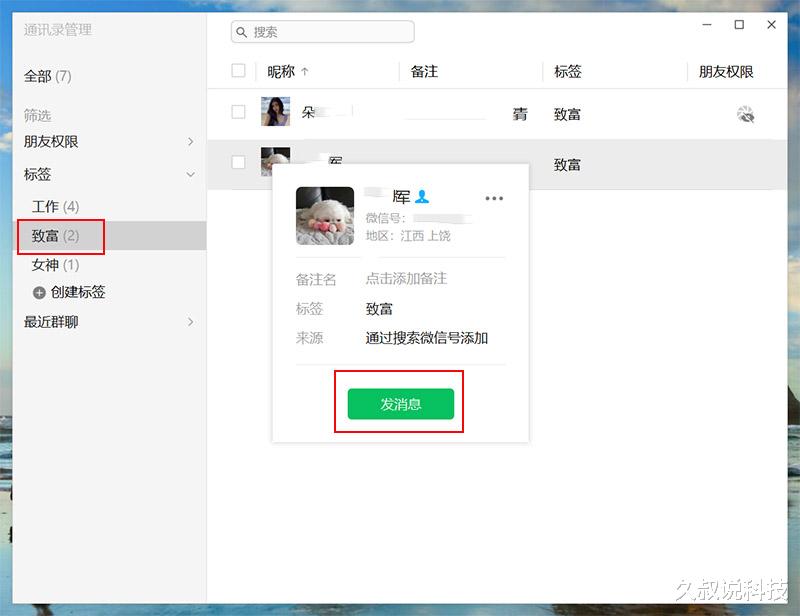This screenshot has height=616, width=800.
Task: Click the blue person badge next to contact name
Action: point(421,197)
